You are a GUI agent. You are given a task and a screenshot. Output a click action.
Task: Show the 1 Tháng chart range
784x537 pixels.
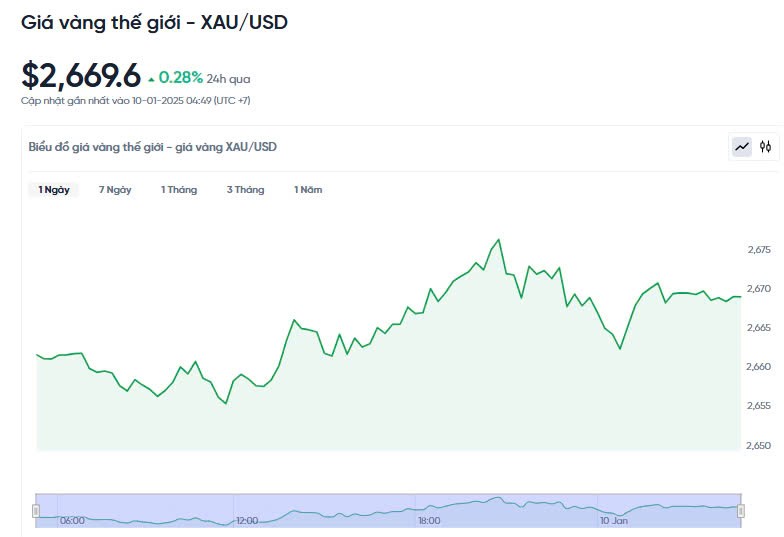click(179, 190)
